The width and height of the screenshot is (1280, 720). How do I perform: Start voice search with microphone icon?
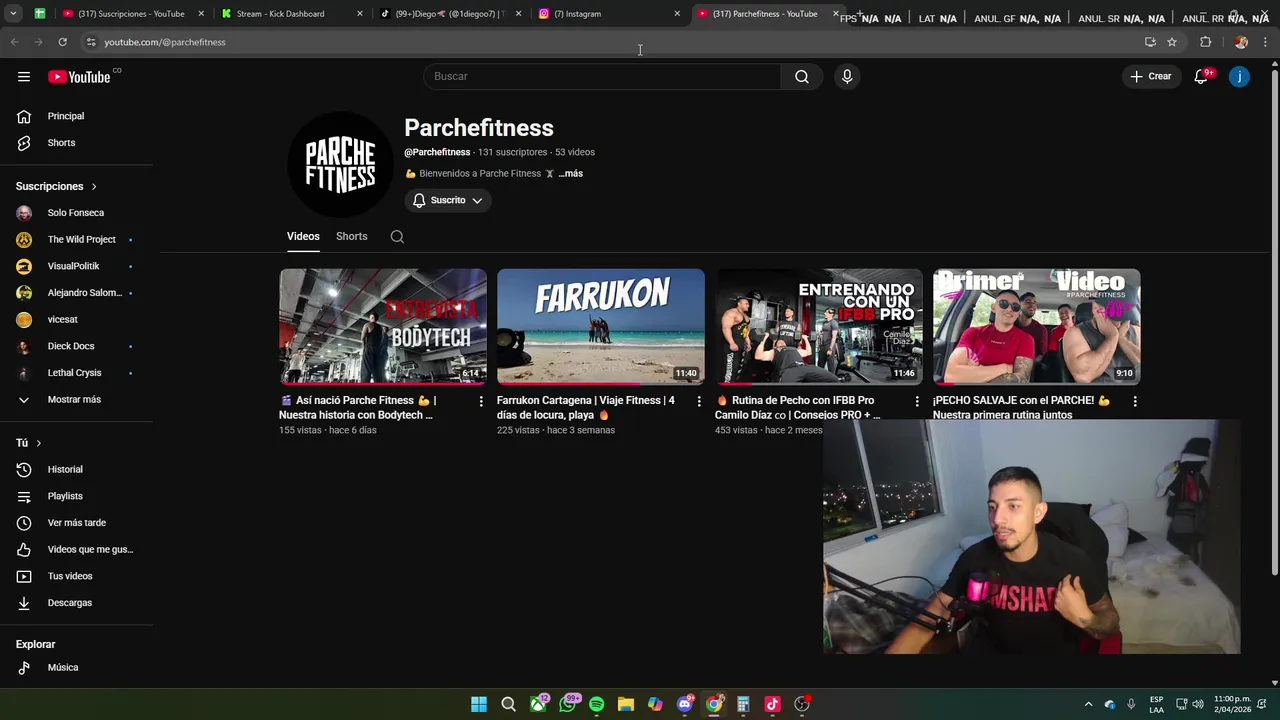coord(847,77)
